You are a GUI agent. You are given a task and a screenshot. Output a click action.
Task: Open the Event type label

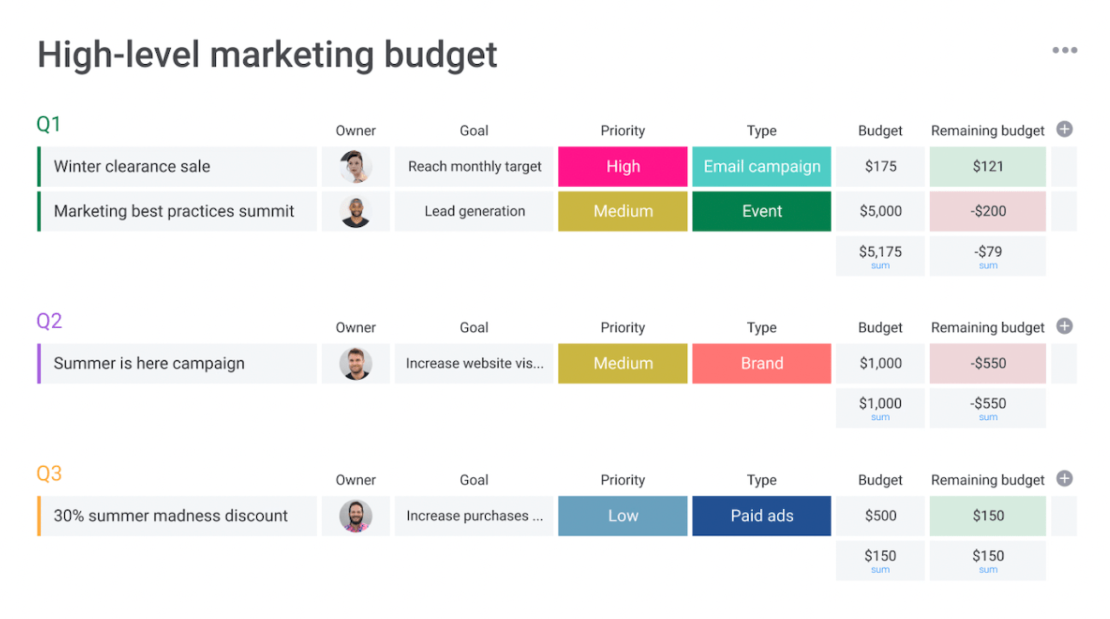click(761, 211)
